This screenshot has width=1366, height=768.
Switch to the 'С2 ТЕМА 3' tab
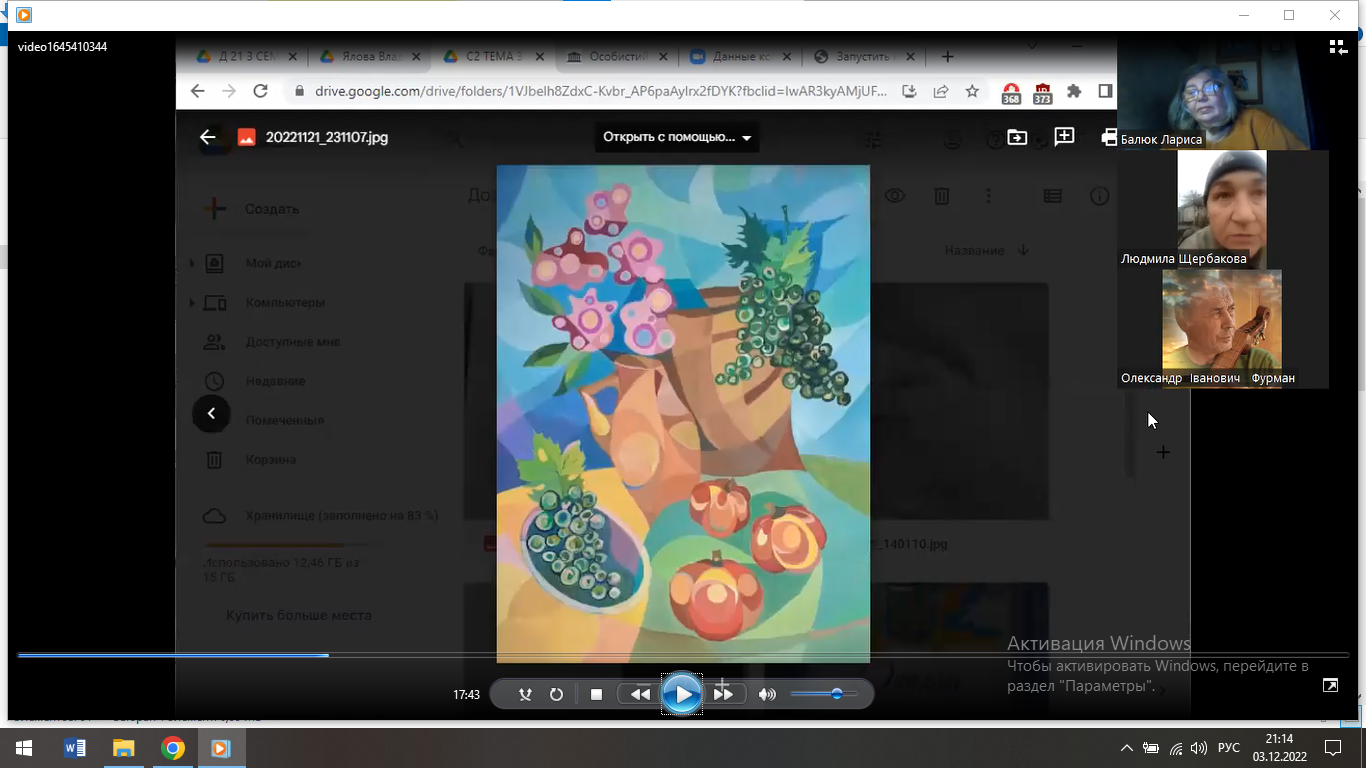[493, 57]
